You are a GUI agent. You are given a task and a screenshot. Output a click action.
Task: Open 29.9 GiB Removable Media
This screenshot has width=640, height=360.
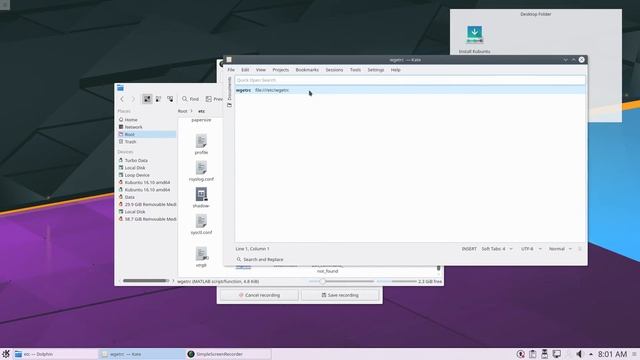pos(147,204)
